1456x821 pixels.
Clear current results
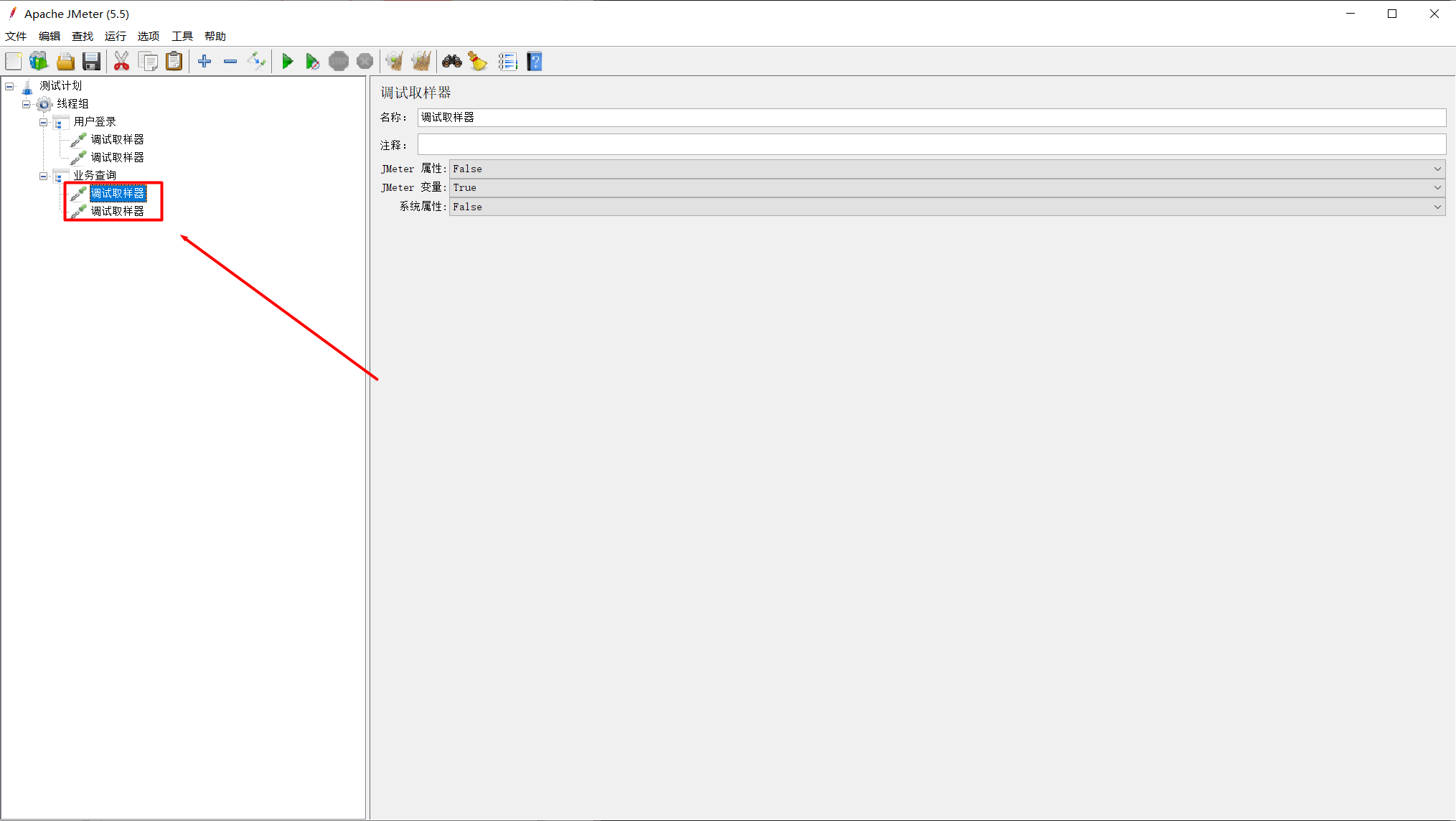point(395,62)
